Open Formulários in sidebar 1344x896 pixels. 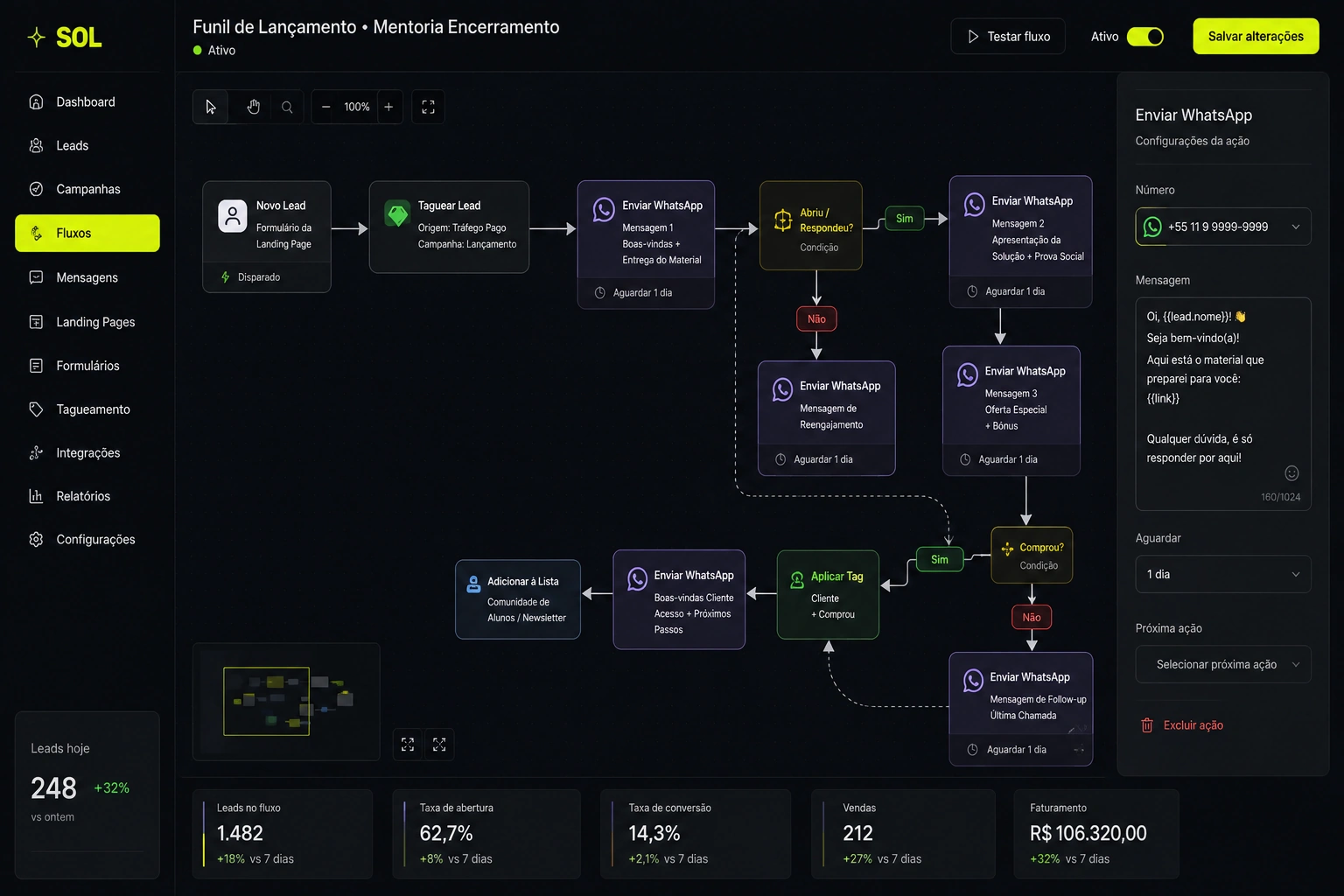click(87, 366)
